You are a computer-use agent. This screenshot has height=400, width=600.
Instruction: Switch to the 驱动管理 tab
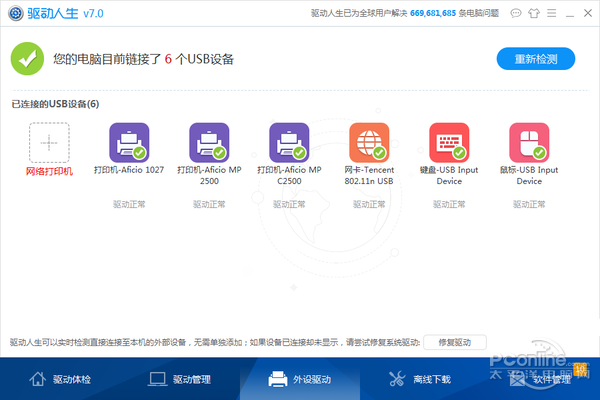pos(180,379)
